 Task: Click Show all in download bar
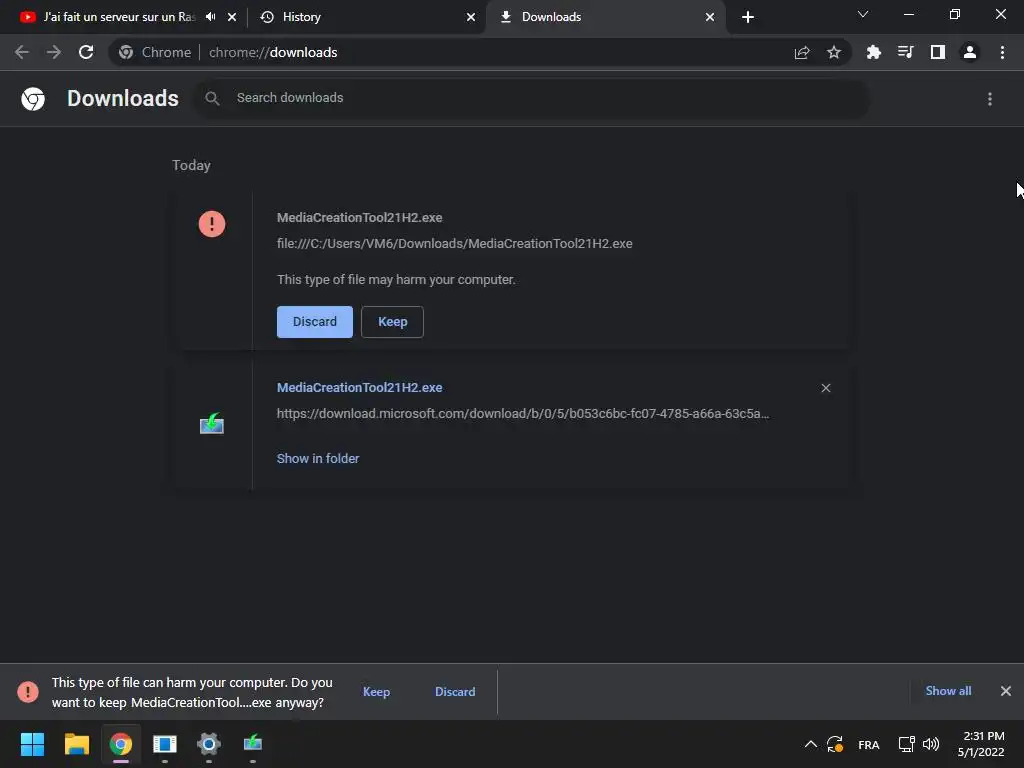[948, 691]
